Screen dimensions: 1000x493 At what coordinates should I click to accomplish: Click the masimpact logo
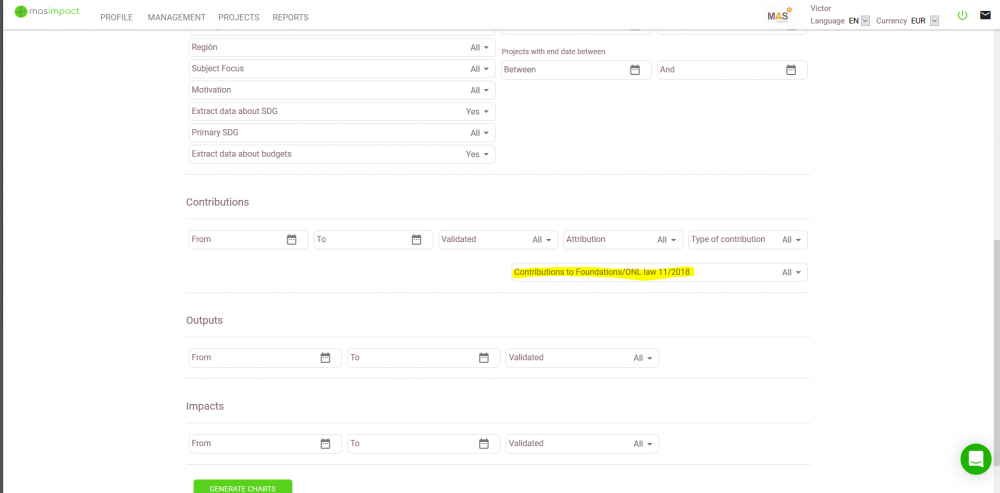[46, 13]
